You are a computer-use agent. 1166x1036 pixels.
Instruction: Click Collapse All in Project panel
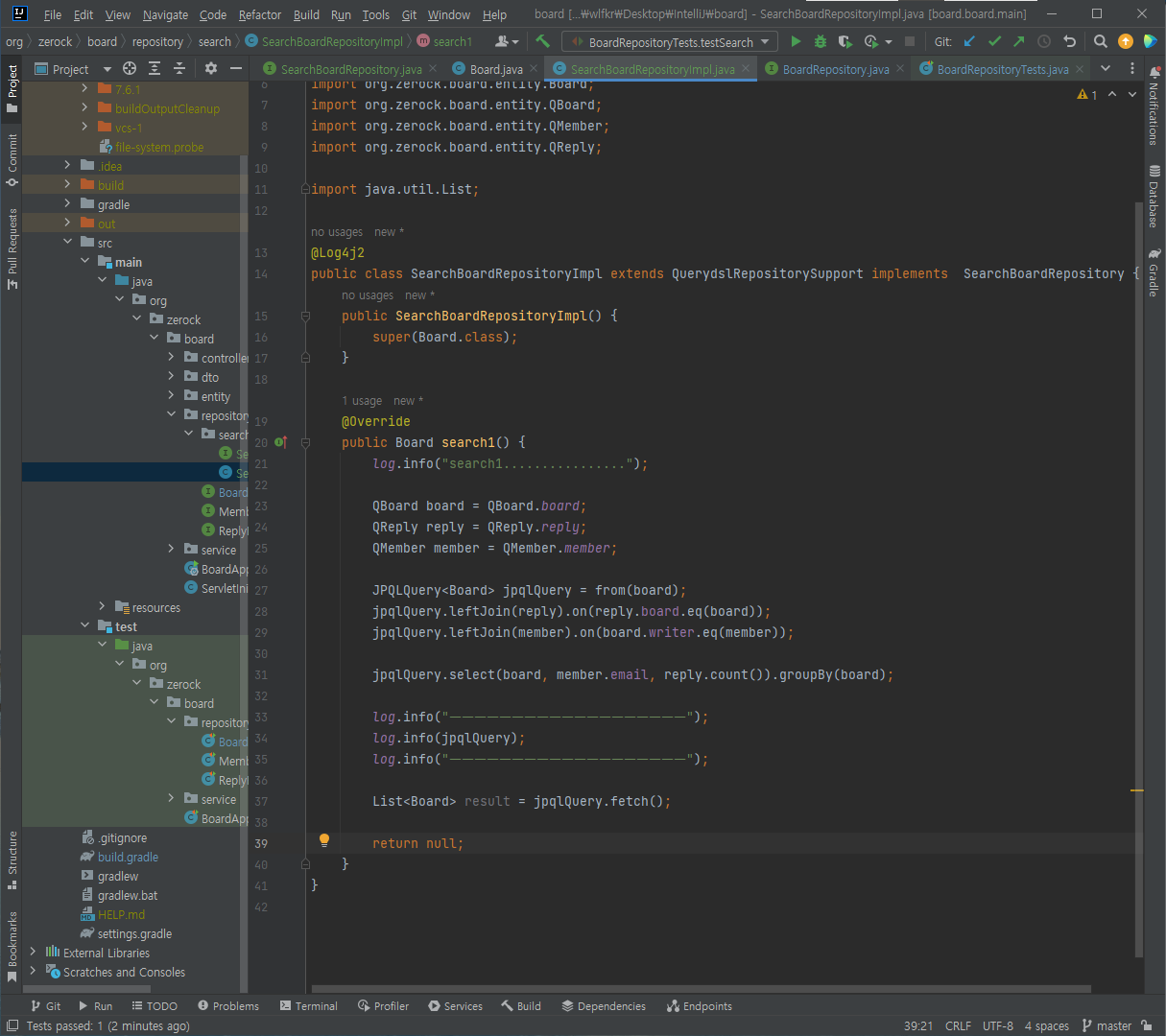pyautogui.click(x=179, y=68)
